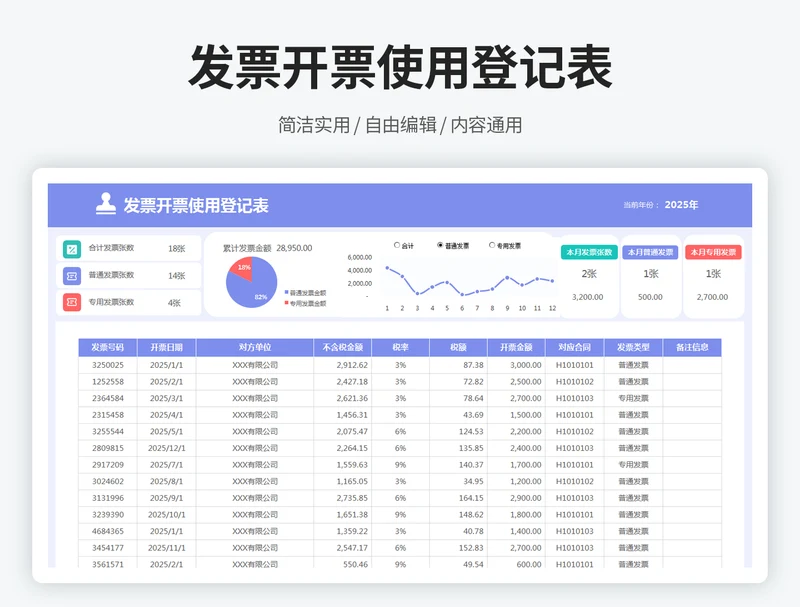This screenshot has width=800, height=607.
Task: Click the 500.00 monthly ordinary invoice amount
Action: pyautogui.click(x=650, y=297)
